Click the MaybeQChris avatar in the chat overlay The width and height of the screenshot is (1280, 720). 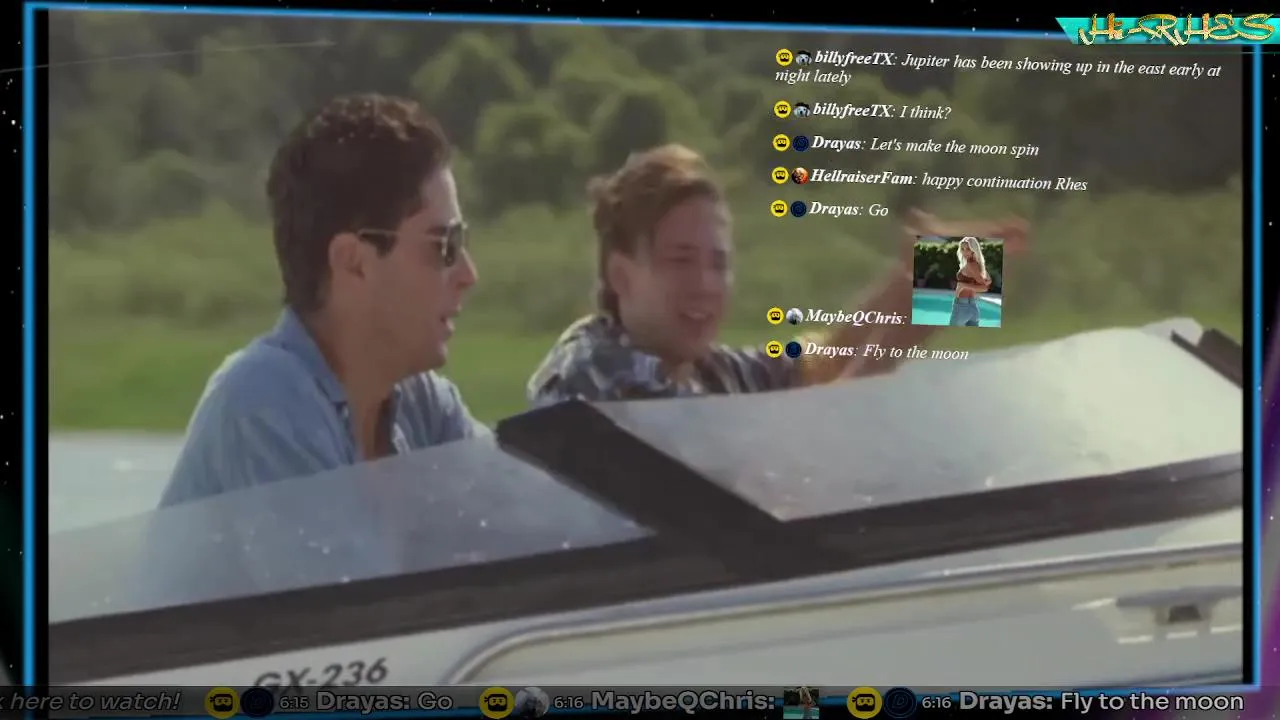coord(794,316)
